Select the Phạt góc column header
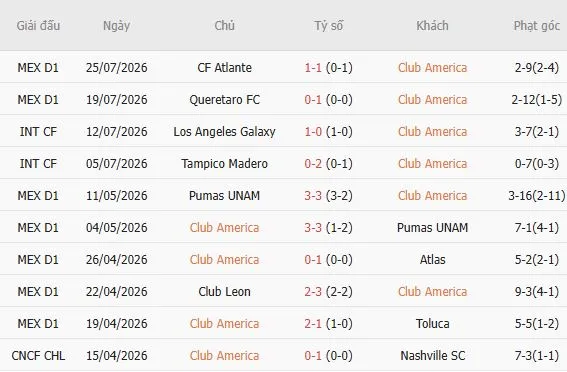This screenshot has height=372, width=567. (537, 26)
